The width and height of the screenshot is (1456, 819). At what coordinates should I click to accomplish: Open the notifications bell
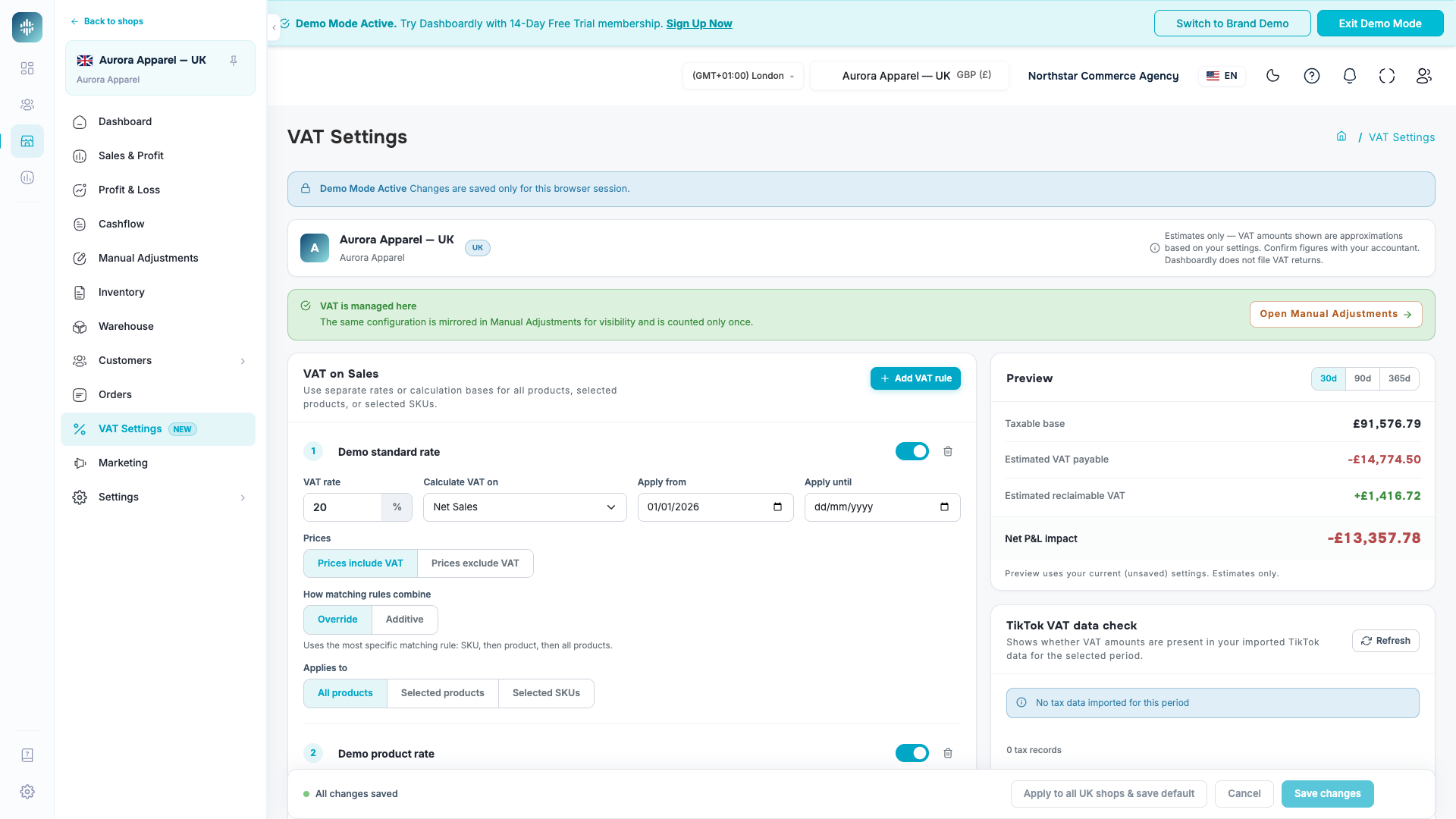click(x=1350, y=76)
